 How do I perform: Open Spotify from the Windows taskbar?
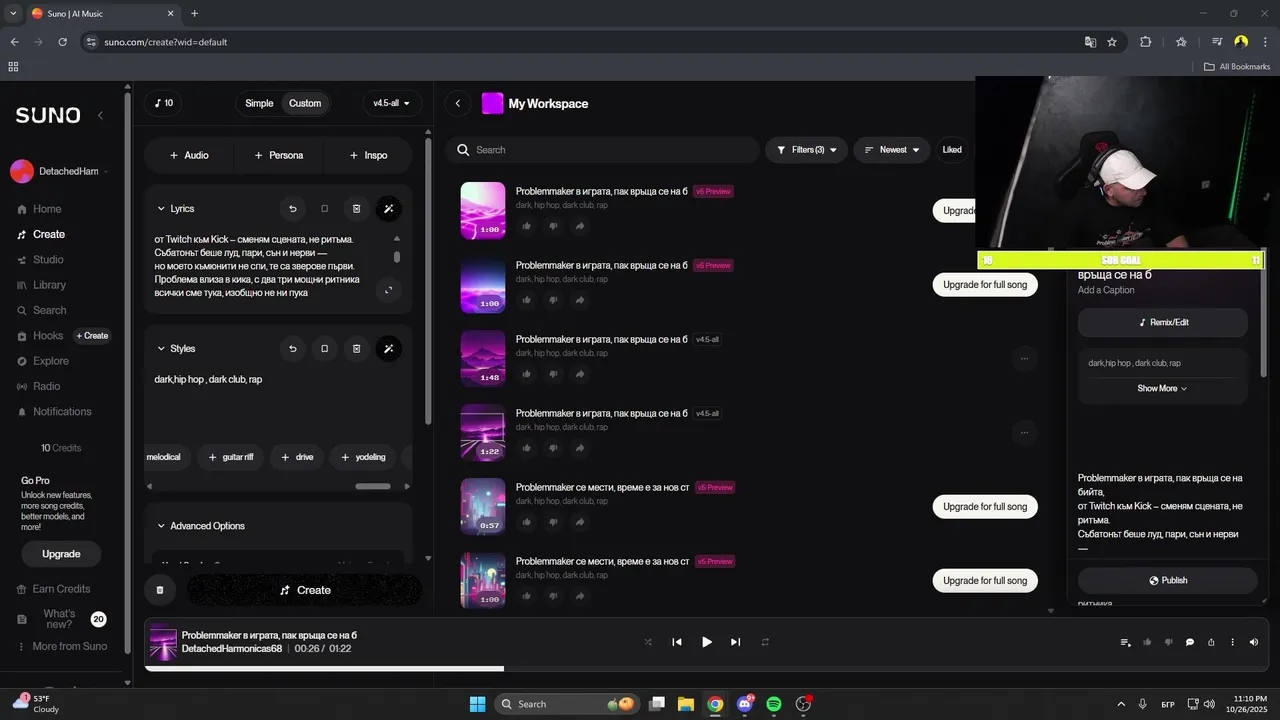click(774, 704)
